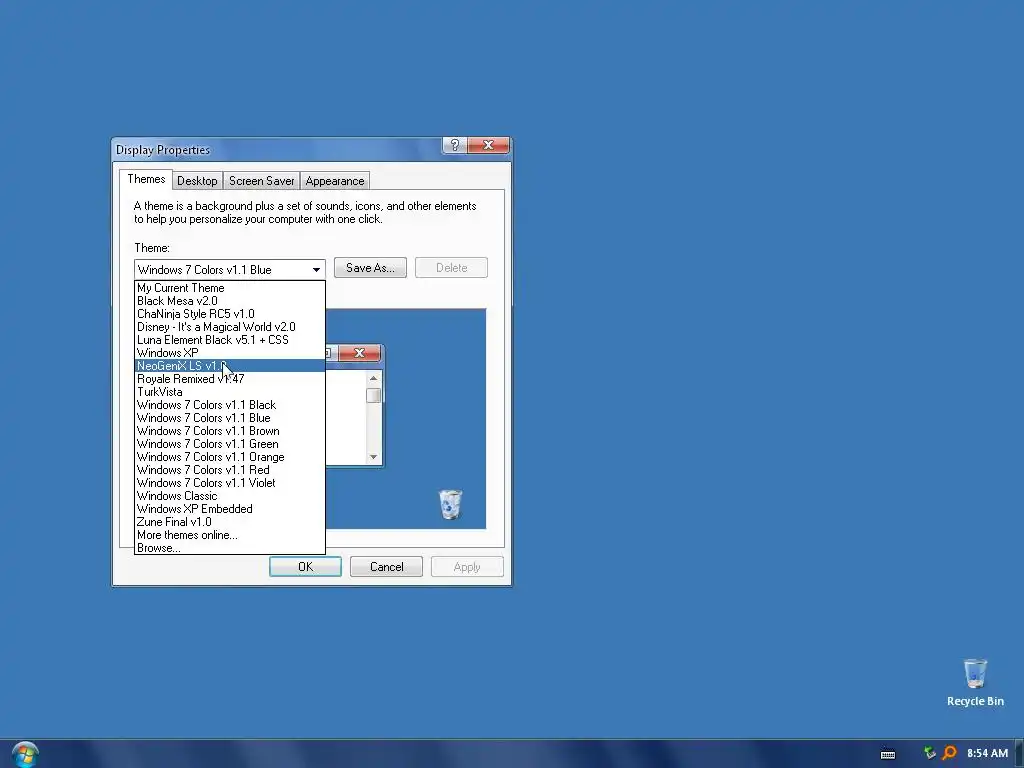Image resolution: width=1024 pixels, height=768 pixels.
Task: Click preview window's scrollbar up arrow
Action: pos(374,378)
